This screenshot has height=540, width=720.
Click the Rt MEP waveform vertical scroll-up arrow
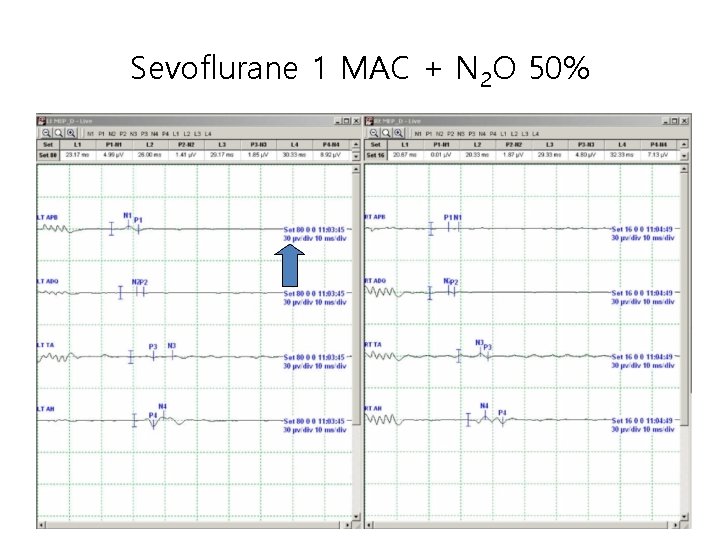[x=684, y=169]
